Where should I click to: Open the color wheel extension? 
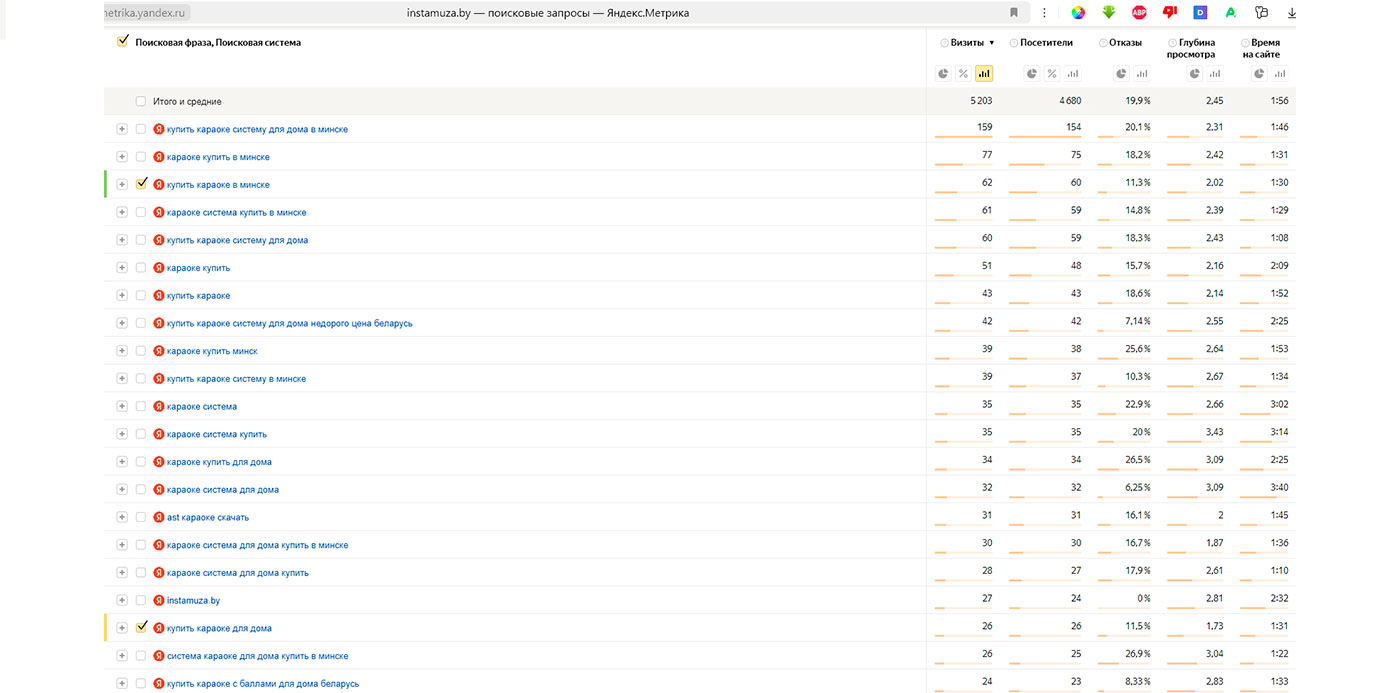[x=1078, y=13]
